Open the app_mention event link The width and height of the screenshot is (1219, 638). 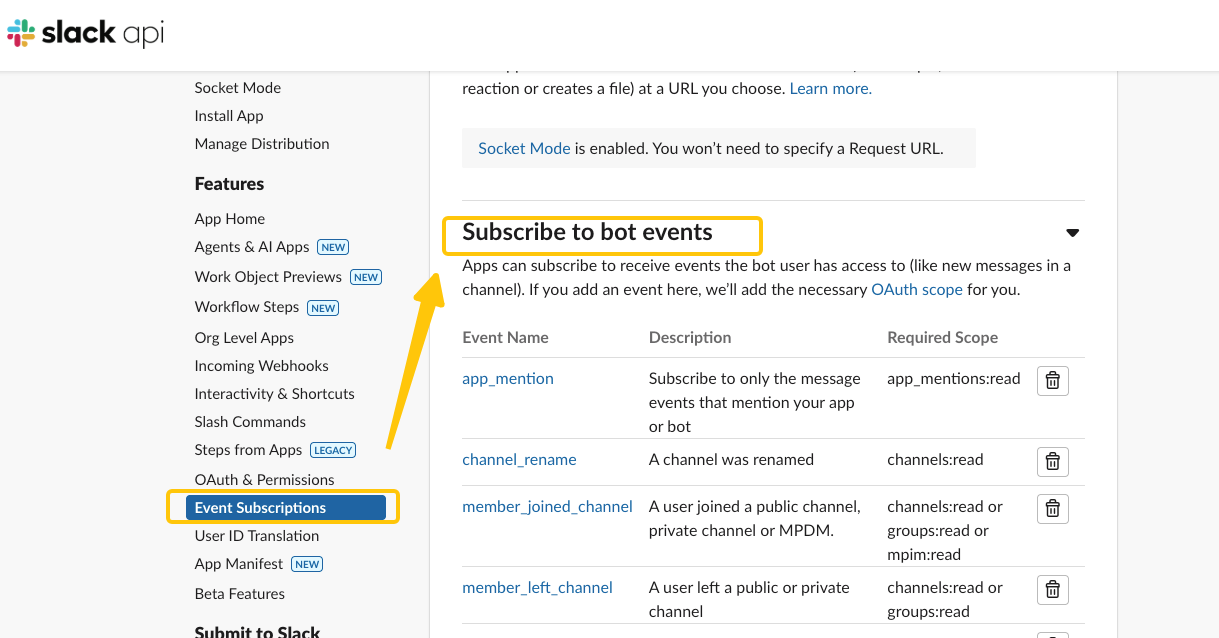[x=508, y=379]
